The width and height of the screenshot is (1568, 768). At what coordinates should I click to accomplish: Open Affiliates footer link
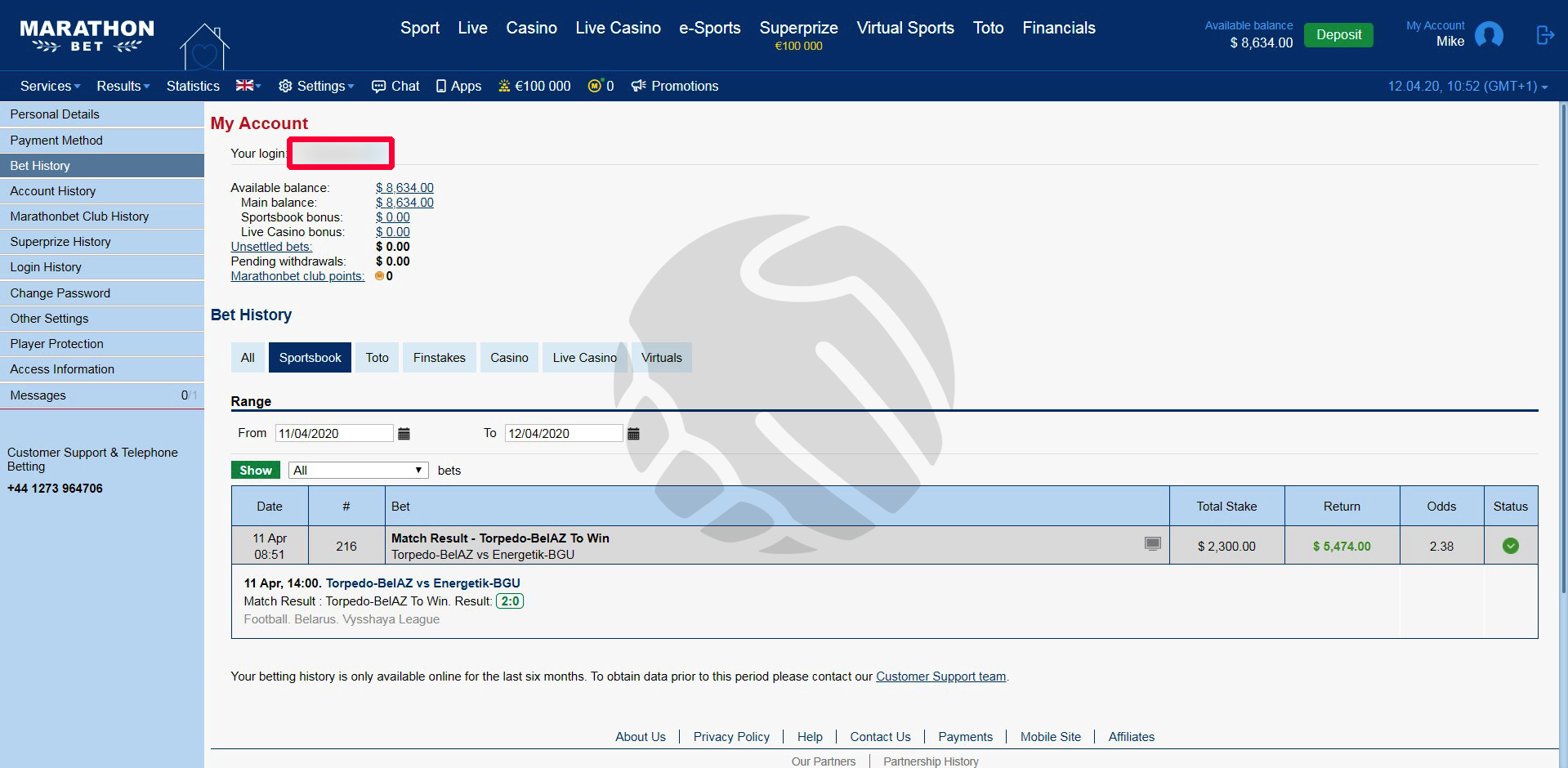pos(1131,737)
